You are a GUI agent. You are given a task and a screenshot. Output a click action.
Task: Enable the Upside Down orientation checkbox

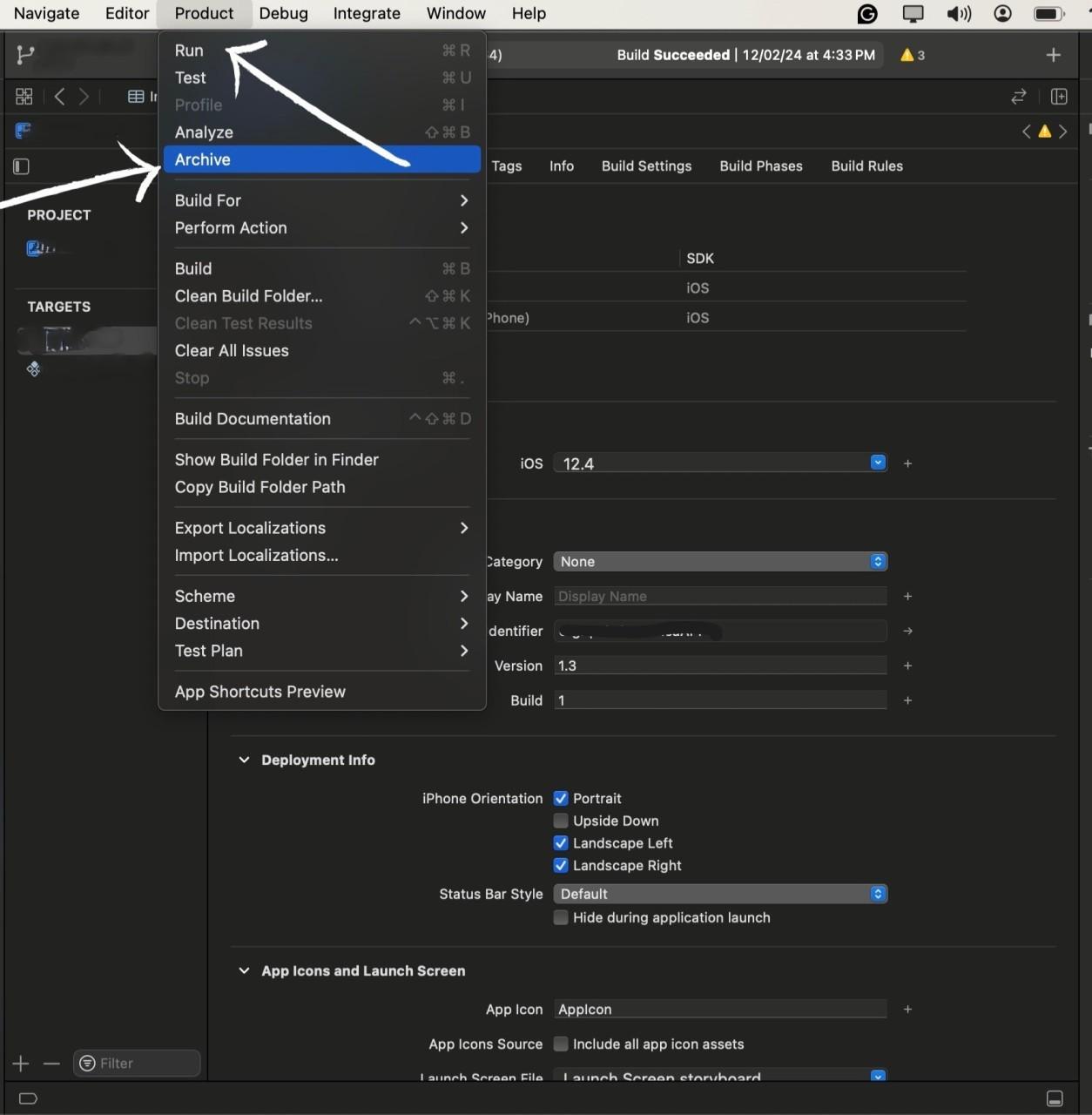(562, 821)
